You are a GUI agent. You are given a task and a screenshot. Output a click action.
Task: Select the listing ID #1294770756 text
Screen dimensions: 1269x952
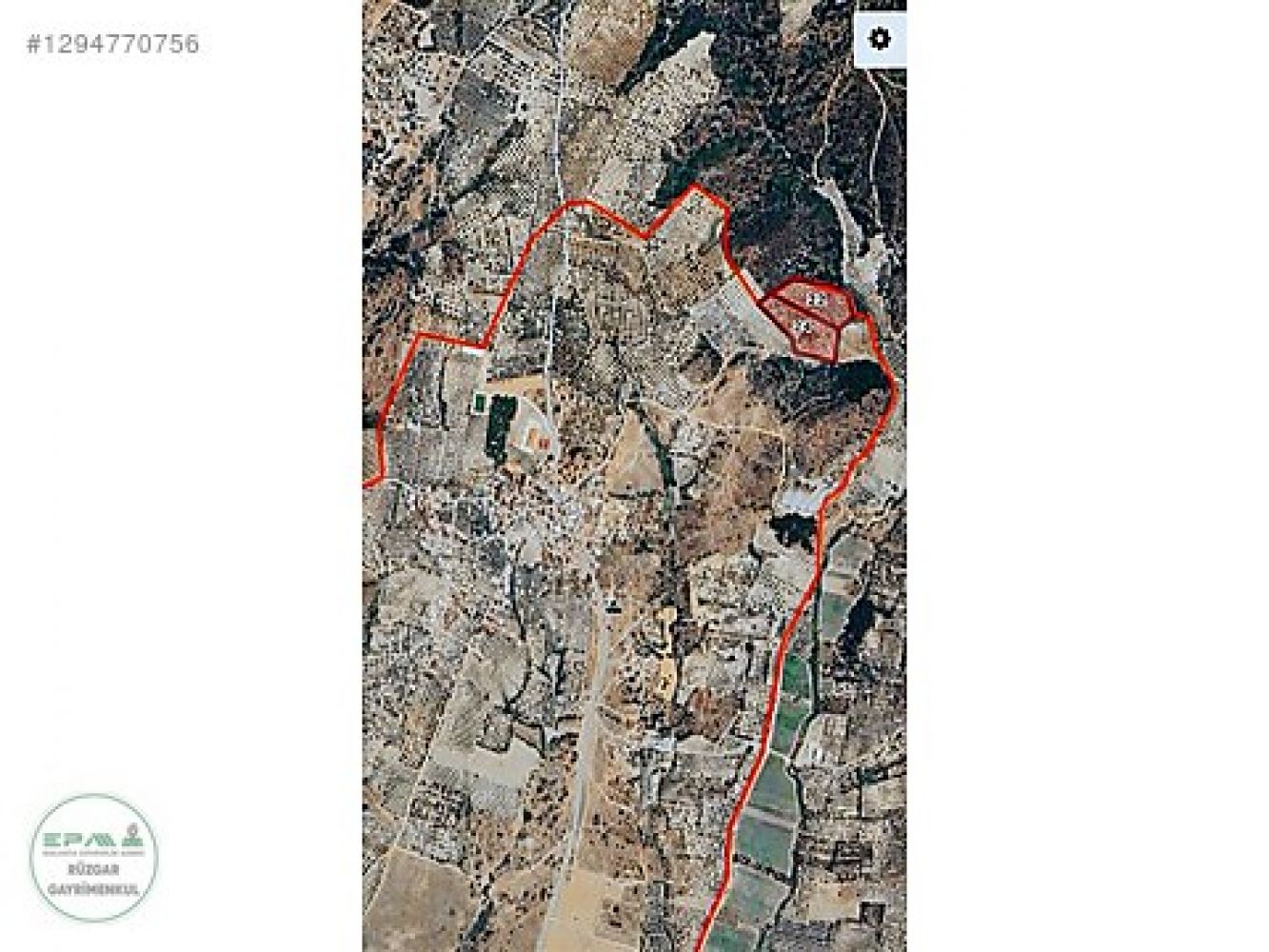(x=113, y=44)
